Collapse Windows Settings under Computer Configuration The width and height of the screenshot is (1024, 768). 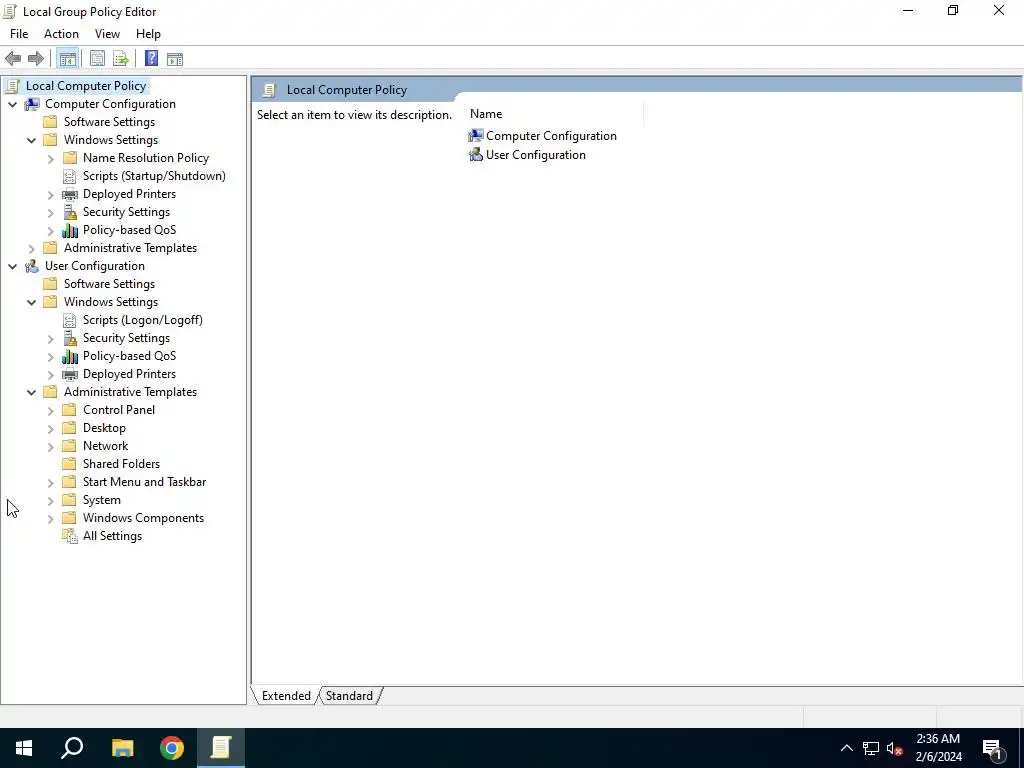click(31, 140)
